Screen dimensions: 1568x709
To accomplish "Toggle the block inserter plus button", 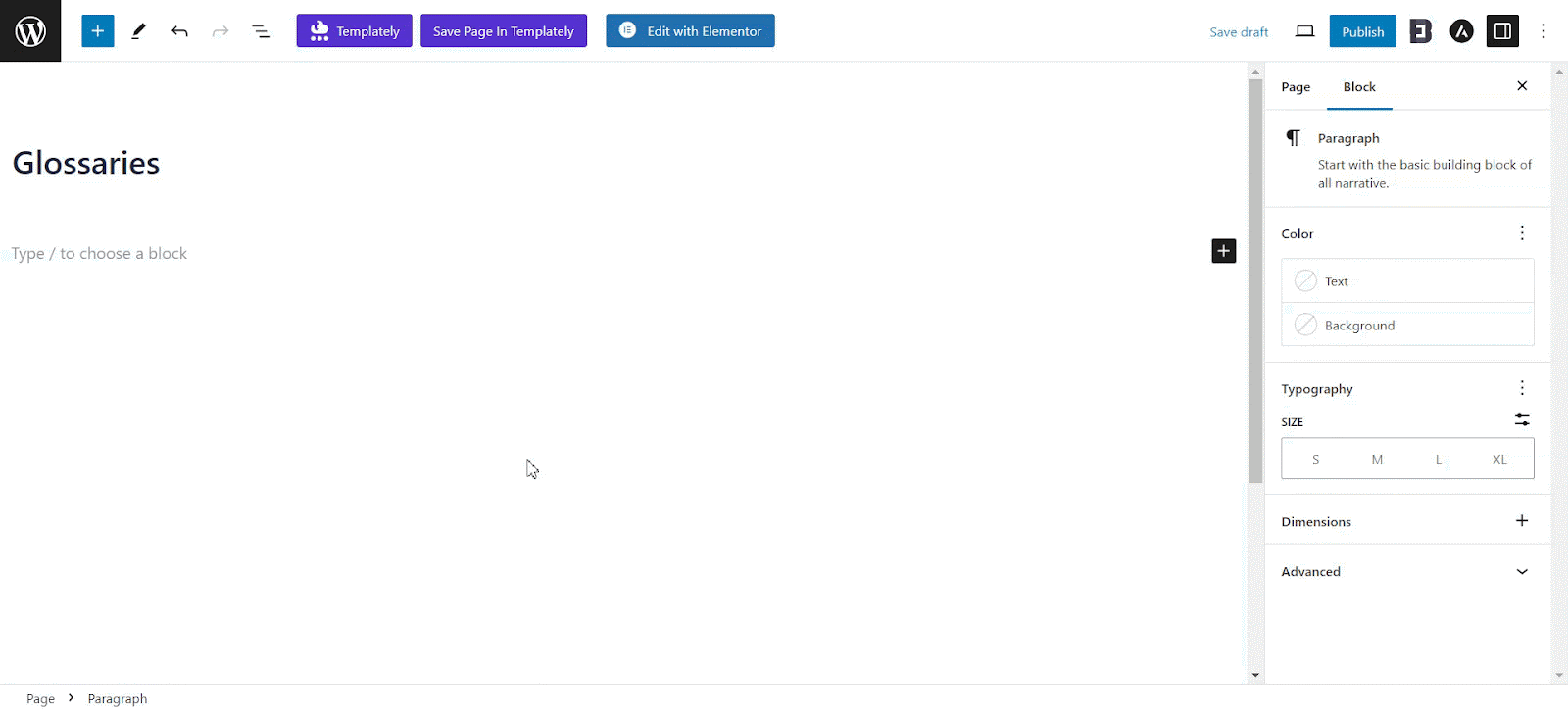I will point(97,30).
